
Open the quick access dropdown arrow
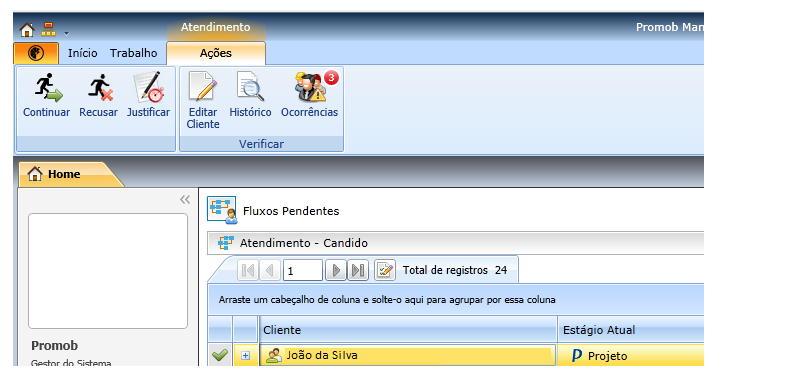66,34
